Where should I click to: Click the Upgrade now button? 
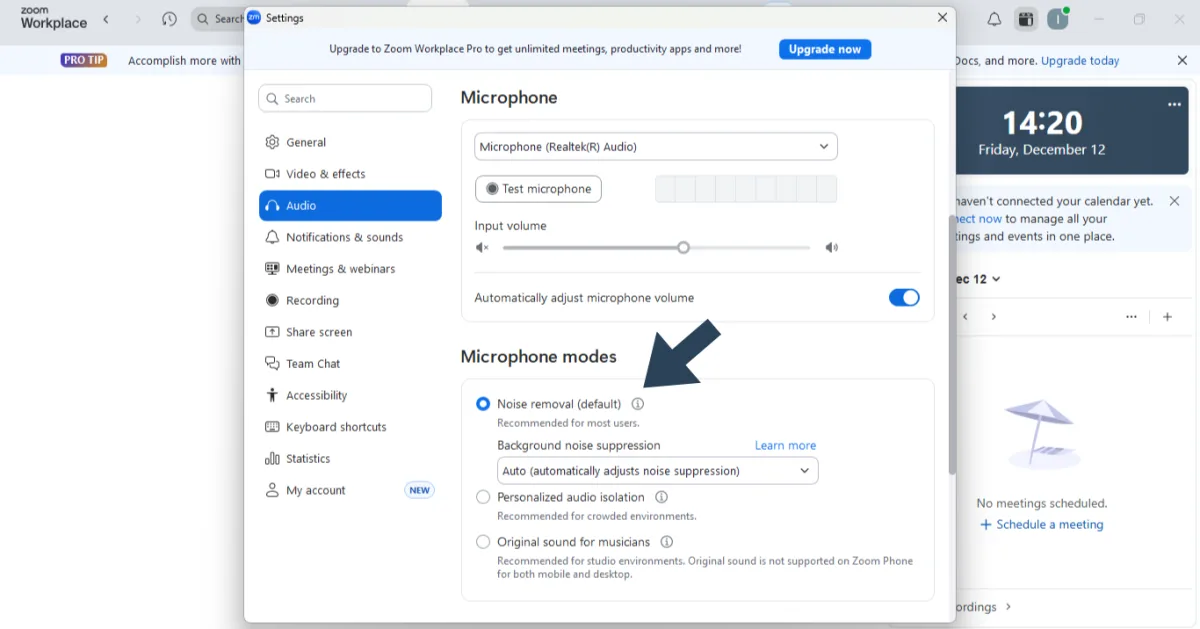click(824, 49)
